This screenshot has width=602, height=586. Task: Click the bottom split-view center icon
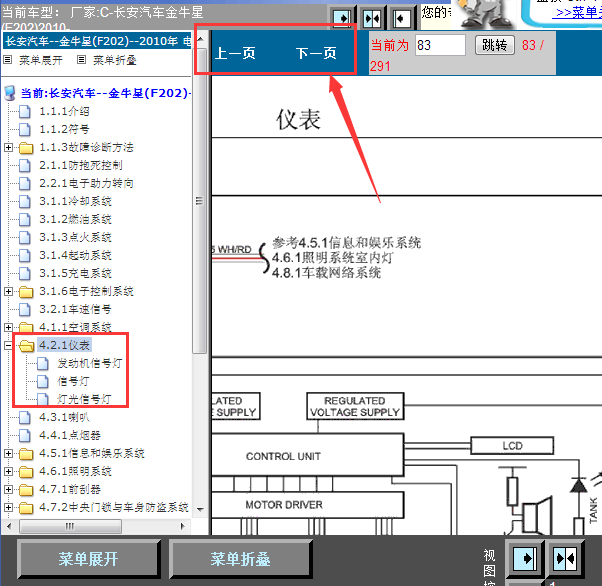[565, 558]
